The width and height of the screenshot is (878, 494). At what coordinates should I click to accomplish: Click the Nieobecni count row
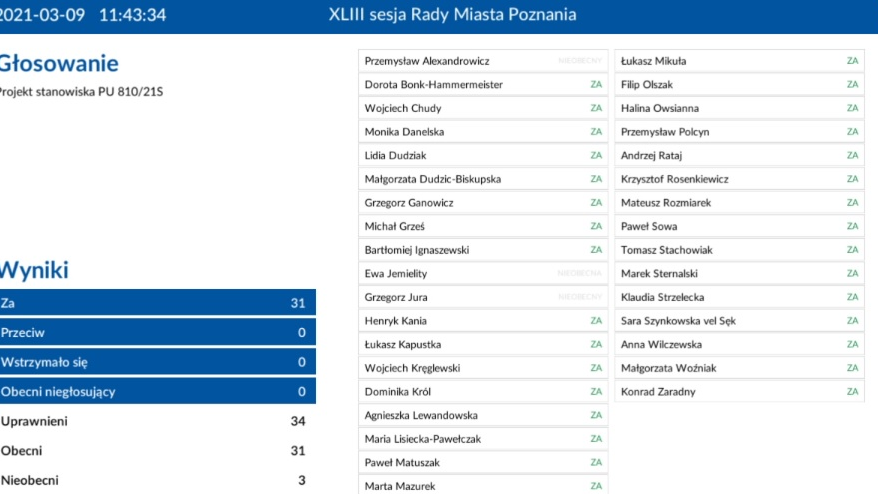click(x=157, y=480)
